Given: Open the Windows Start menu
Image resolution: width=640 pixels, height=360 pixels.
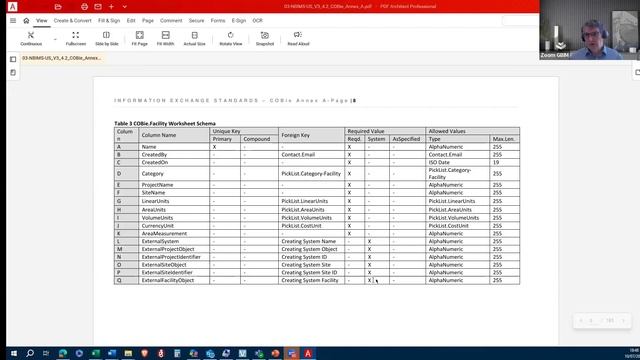Looking at the screenshot, I should pos(13,353).
